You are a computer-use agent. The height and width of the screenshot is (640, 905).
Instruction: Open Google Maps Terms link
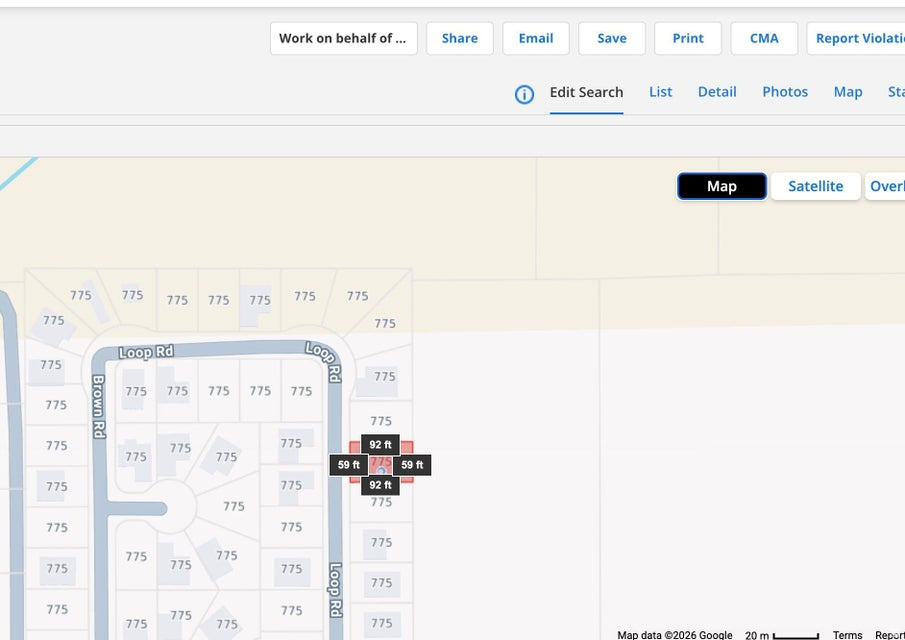coord(846,634)
